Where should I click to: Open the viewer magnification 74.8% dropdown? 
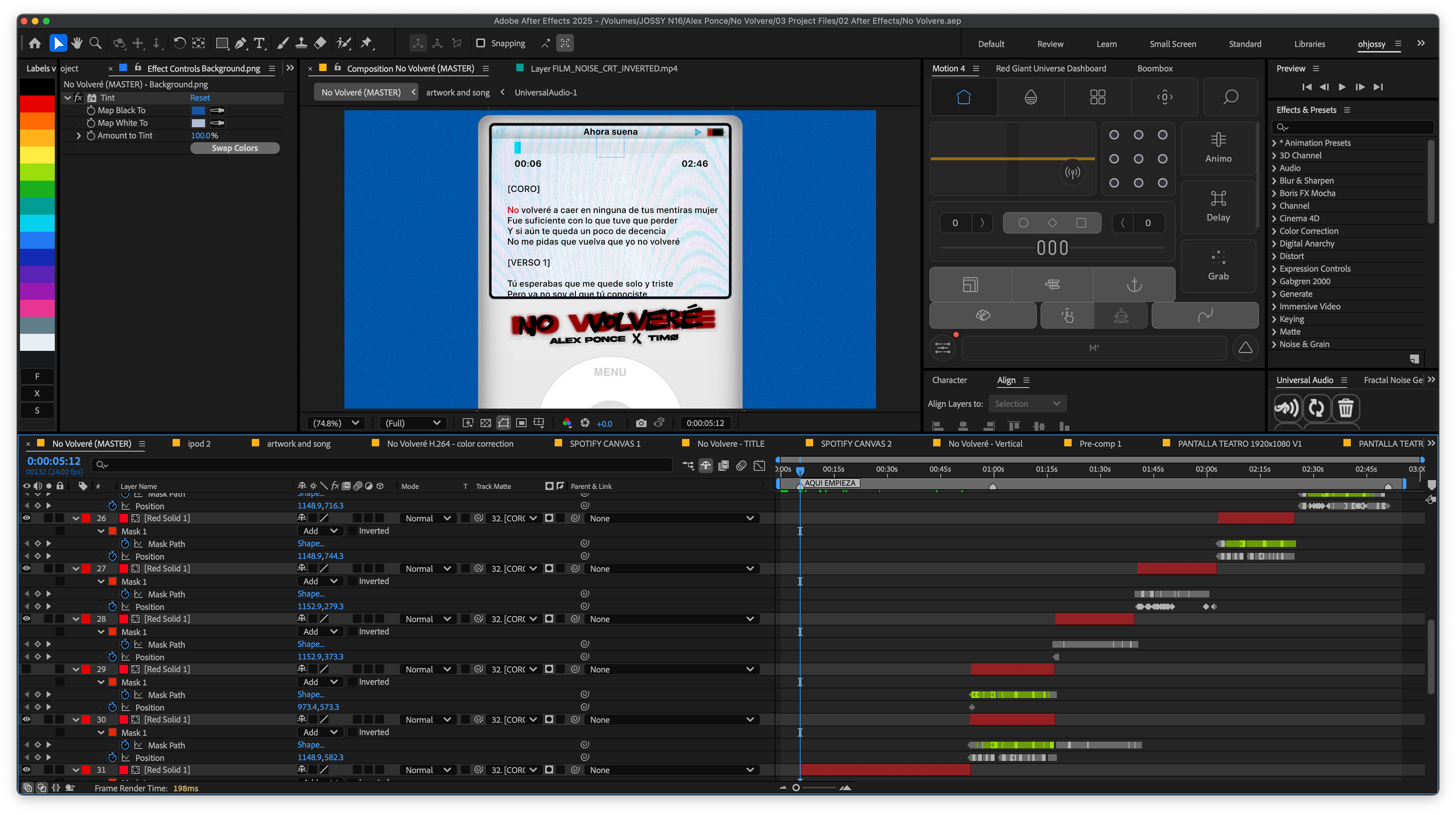pos(336,423)
